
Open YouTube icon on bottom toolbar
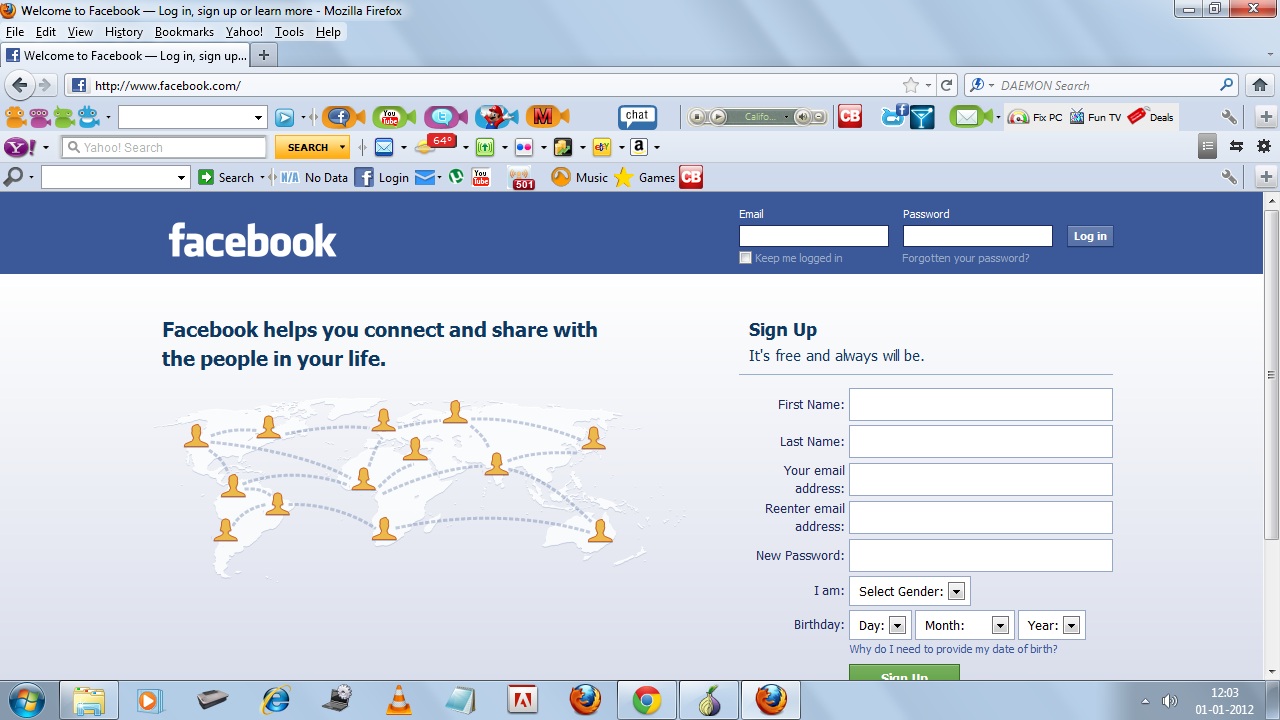(481, 177)
